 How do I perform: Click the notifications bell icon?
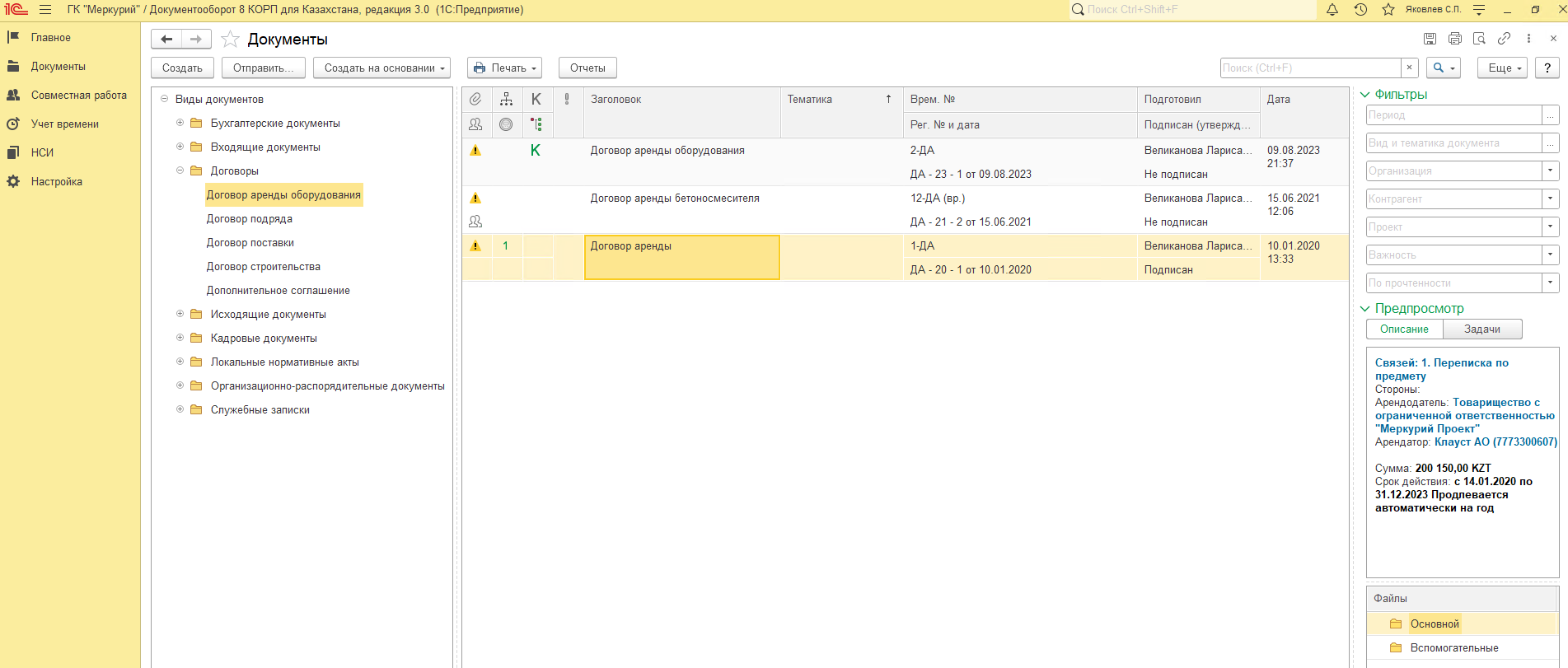1332,10
